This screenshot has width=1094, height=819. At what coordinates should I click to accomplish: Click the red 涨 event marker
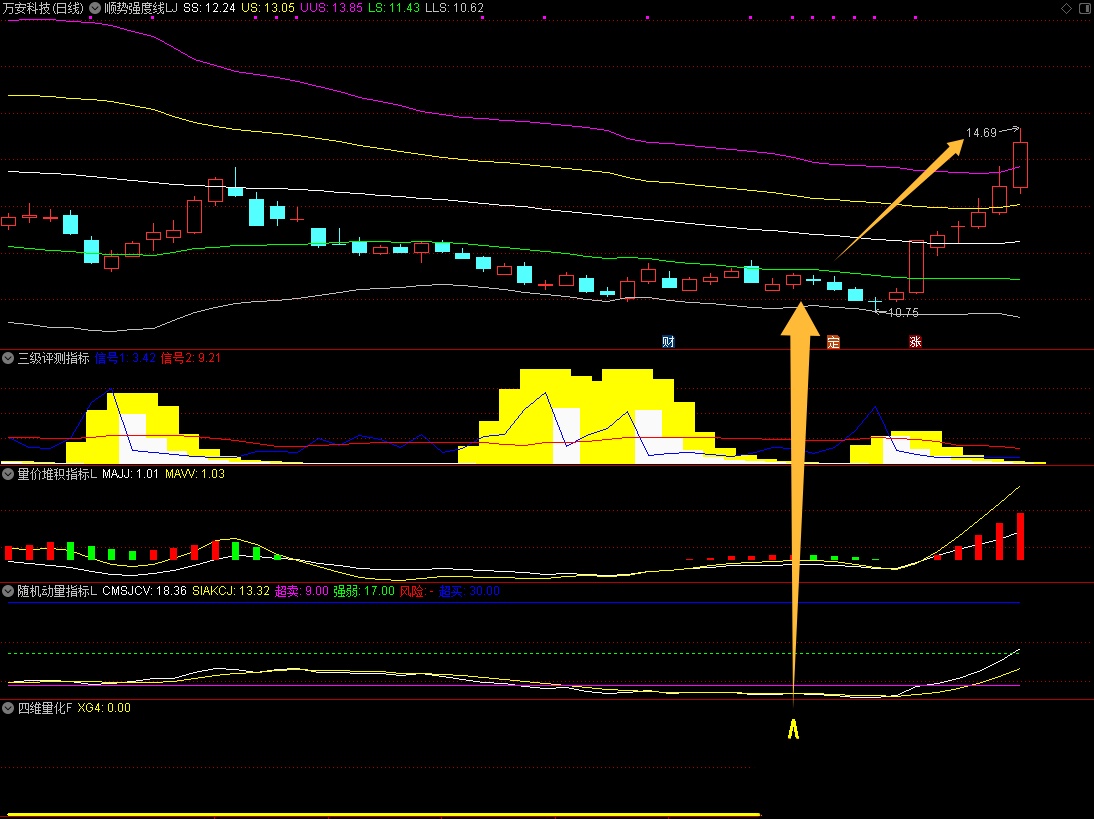click(915, 342)
